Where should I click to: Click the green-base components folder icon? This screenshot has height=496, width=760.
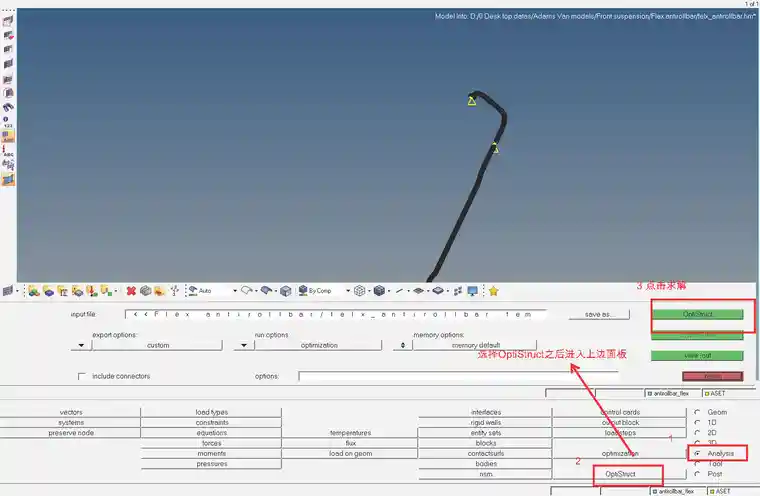click(33, 291)
